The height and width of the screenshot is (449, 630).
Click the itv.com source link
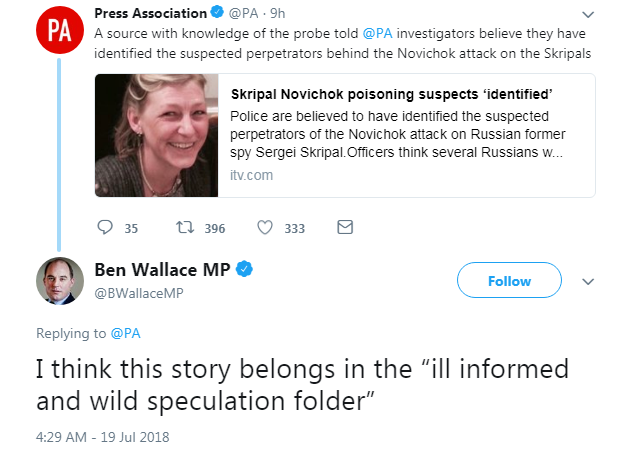(251, 175)
